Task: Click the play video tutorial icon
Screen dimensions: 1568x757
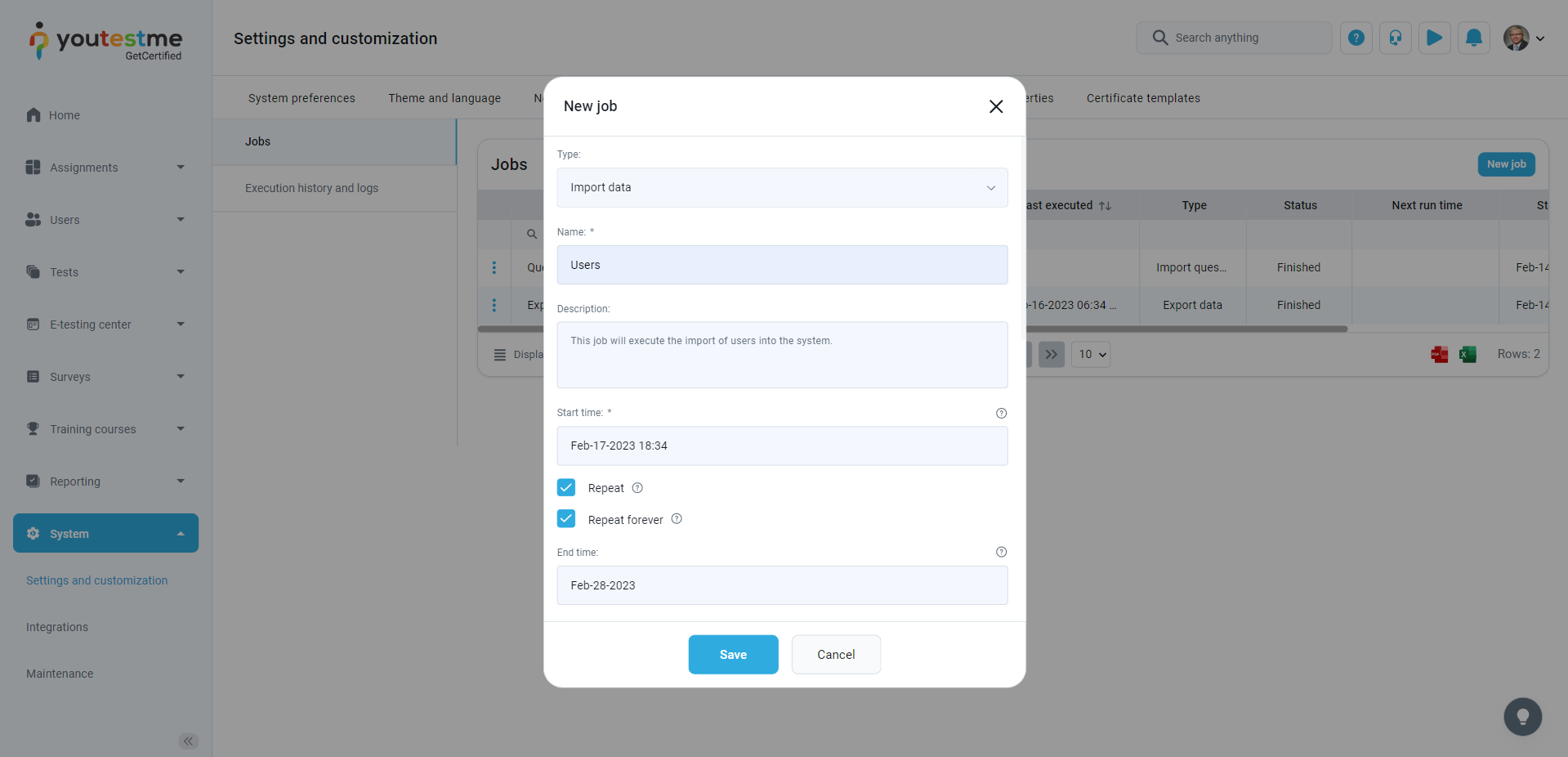Action: pos(1434,38)
